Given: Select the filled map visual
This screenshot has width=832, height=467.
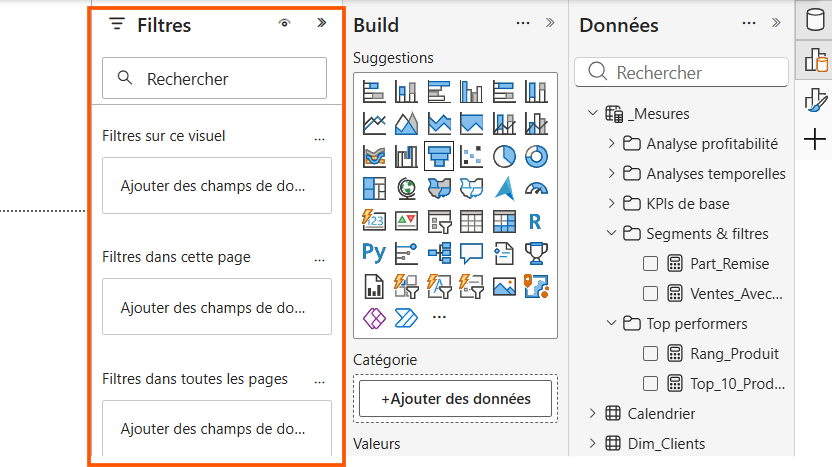Looking at the screenshot, I should point(439,188).
